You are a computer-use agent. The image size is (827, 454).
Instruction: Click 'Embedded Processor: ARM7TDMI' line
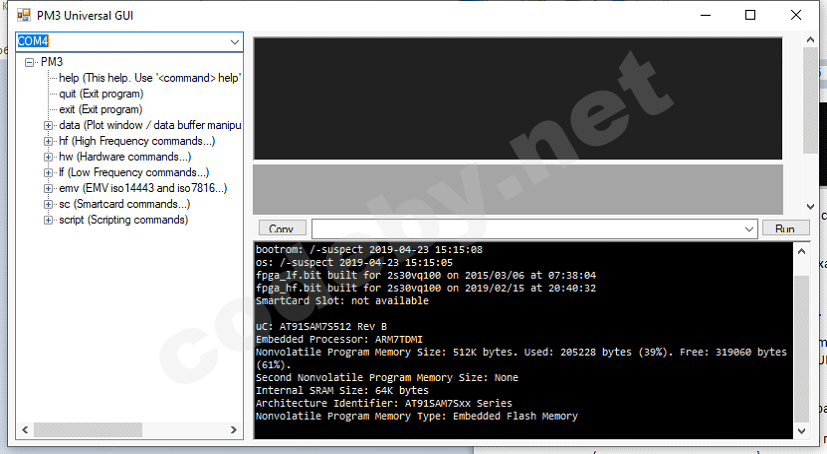[339, 339]
